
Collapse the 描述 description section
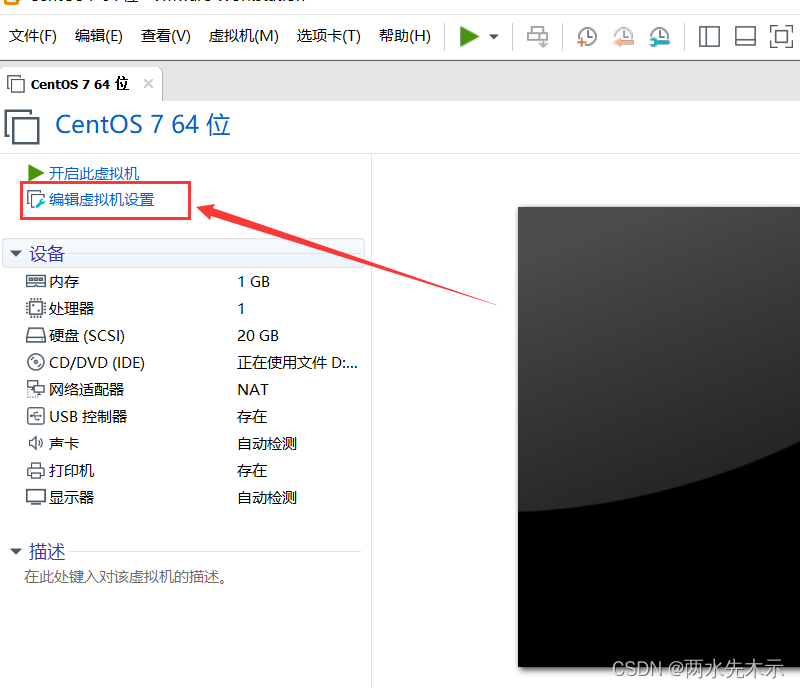[x=16, y=551]
